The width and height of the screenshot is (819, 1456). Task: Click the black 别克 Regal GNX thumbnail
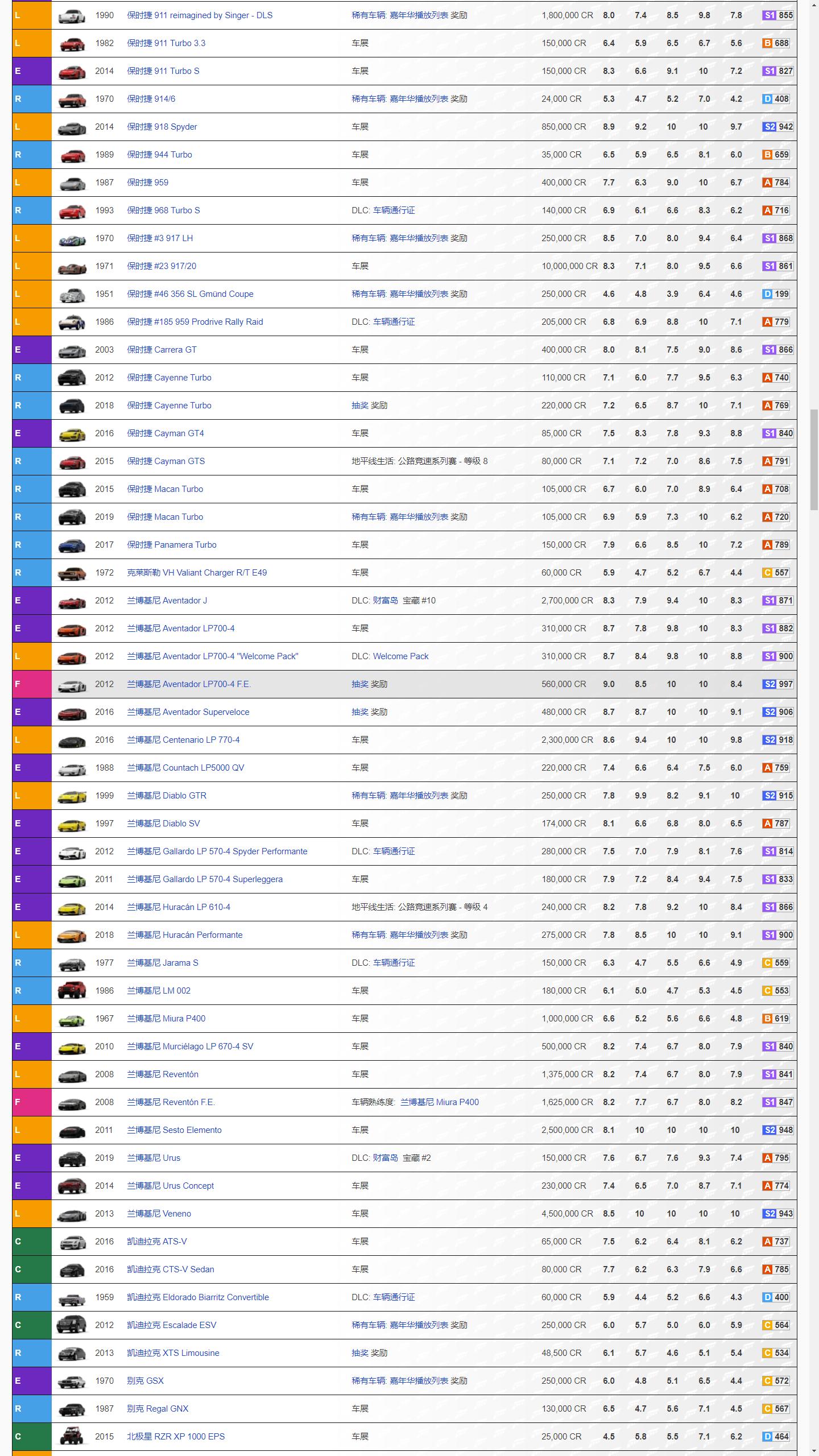(x=72, y=1409)
